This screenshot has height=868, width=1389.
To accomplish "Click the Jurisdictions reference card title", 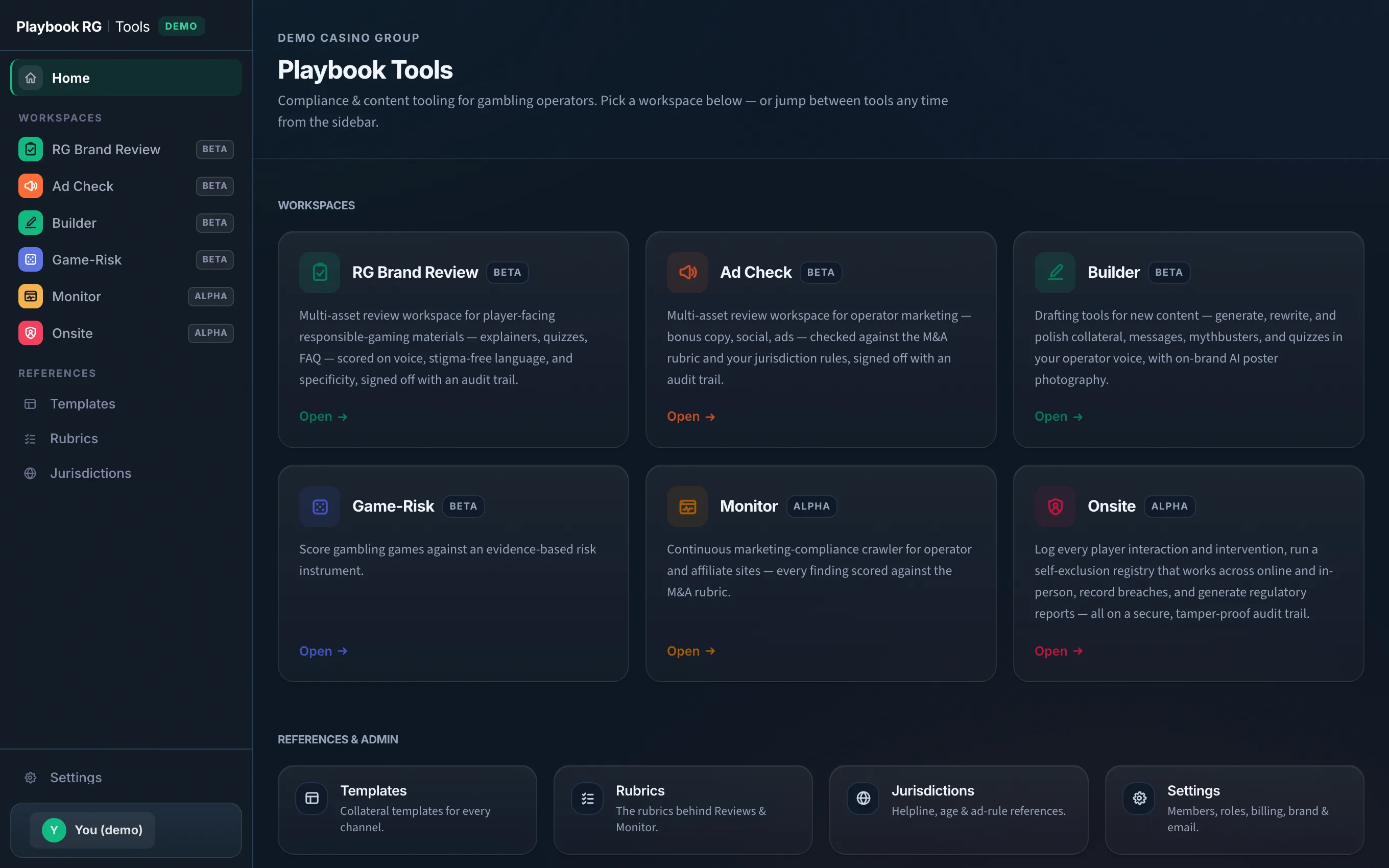I will [x=932, y=791].
